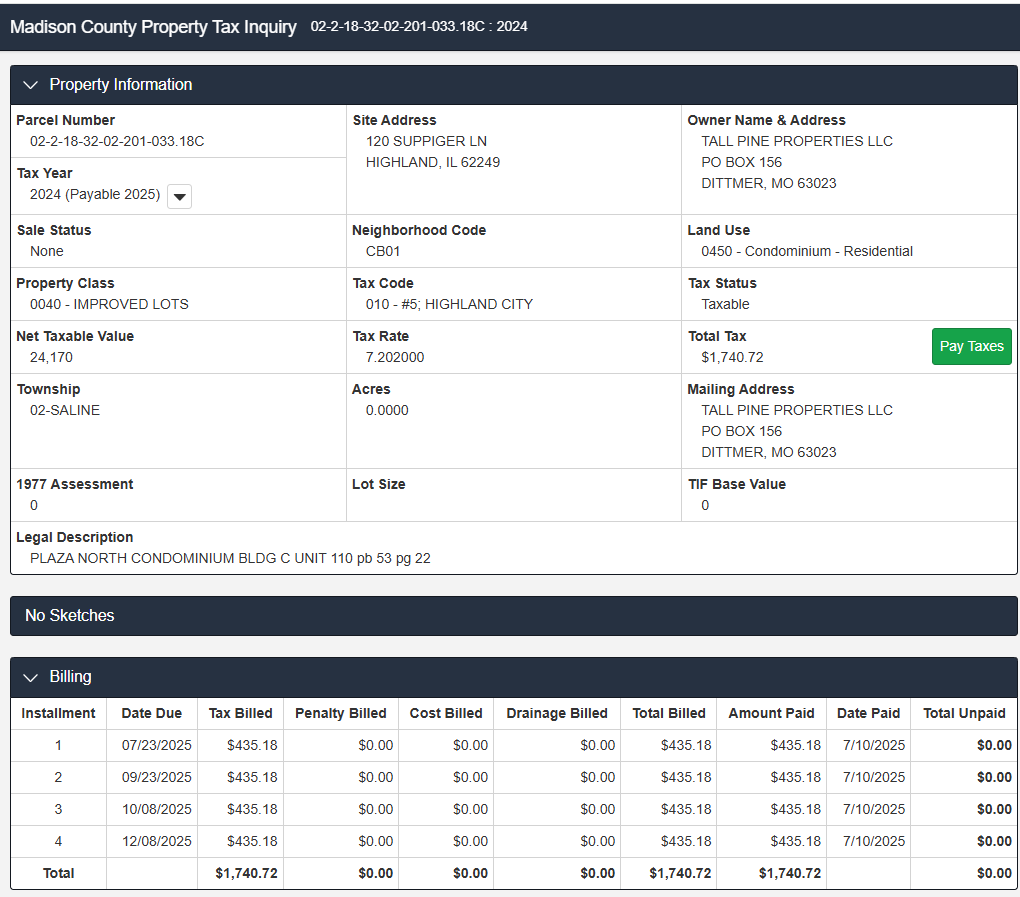1020x897 pixels.
Task: Click the Madison County Property Tax Inquiry title
Action: pyautogui.click(x=153, y=27)
